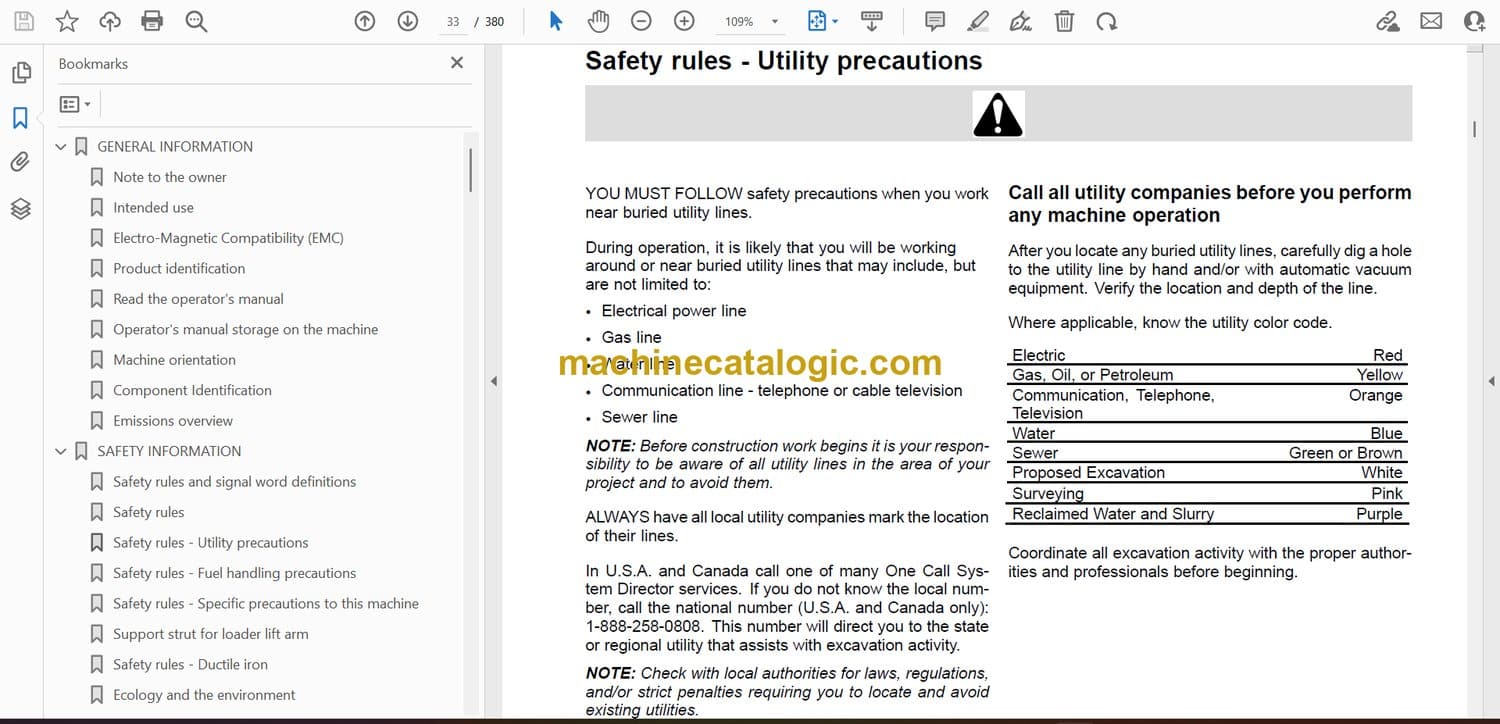
Task: Open the Layers panel
Action: [x=21, y=208]
